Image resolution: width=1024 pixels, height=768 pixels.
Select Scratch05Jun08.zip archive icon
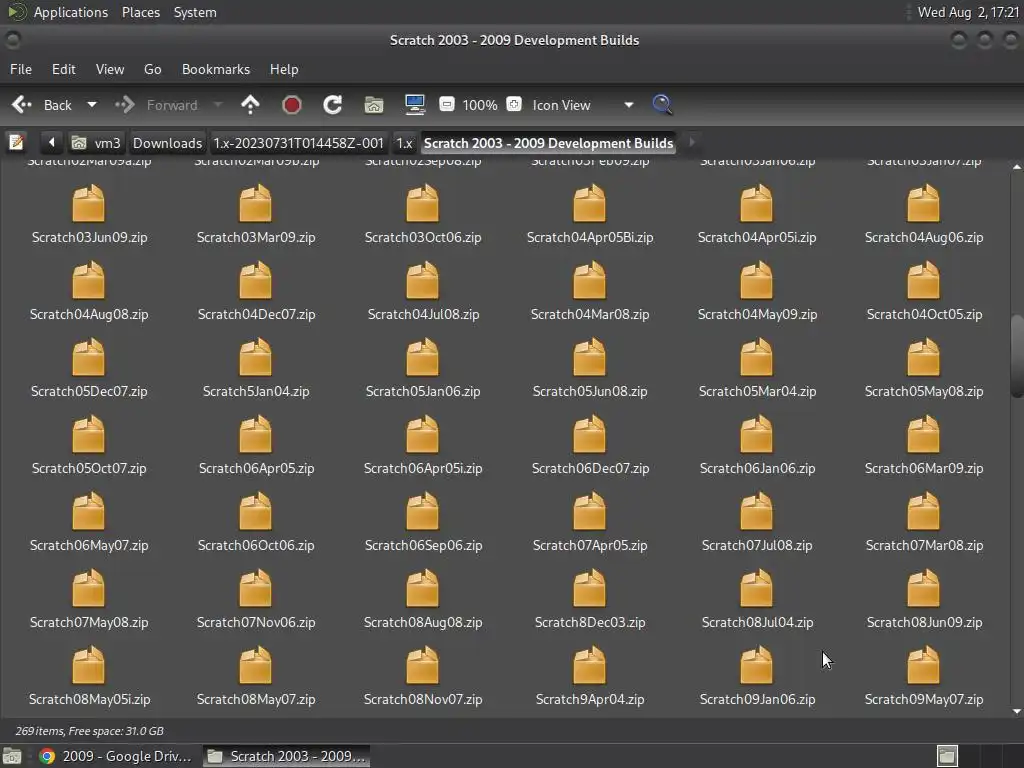tap(589, 358)
